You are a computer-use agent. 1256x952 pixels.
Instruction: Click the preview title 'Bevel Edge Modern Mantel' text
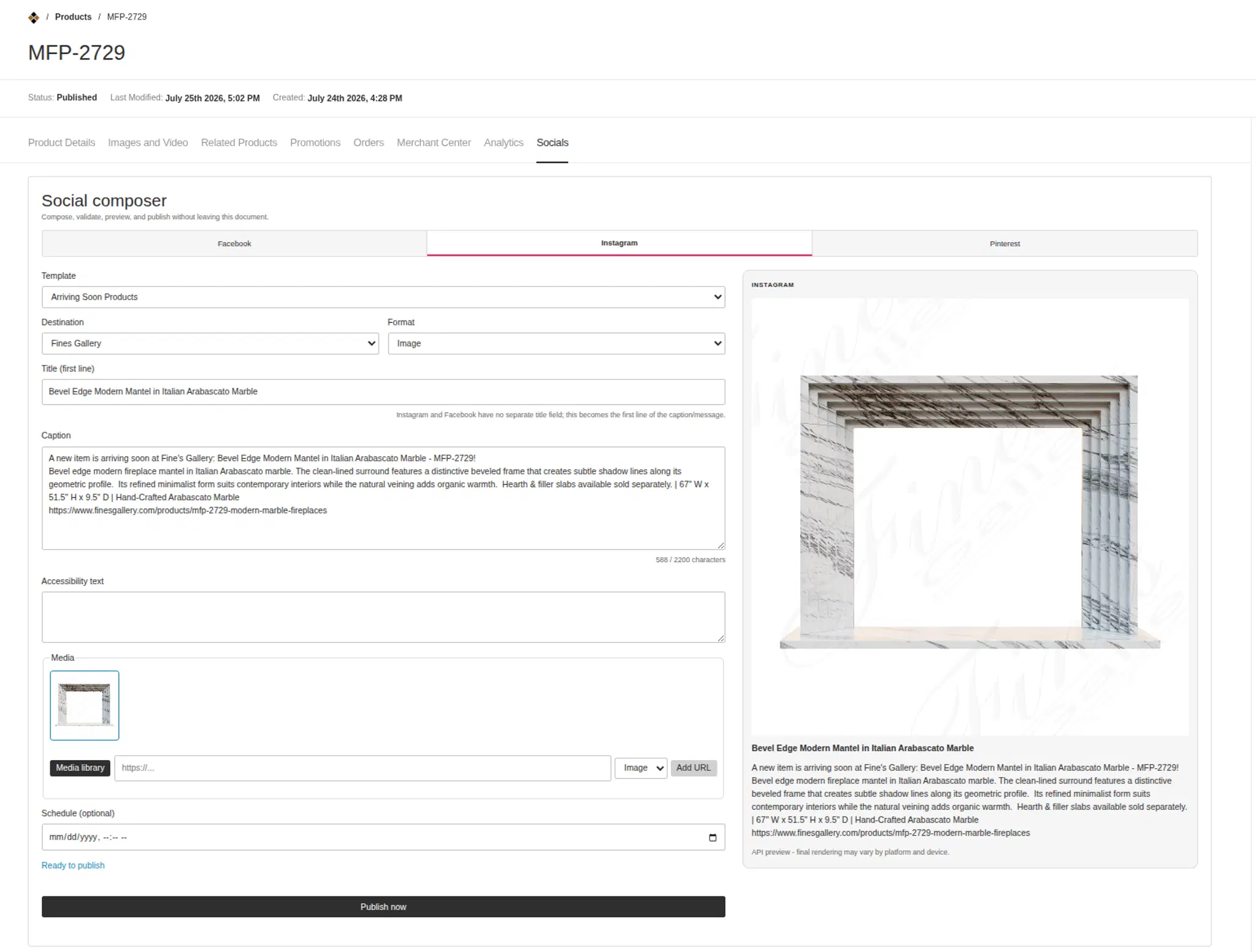point(863,748)
